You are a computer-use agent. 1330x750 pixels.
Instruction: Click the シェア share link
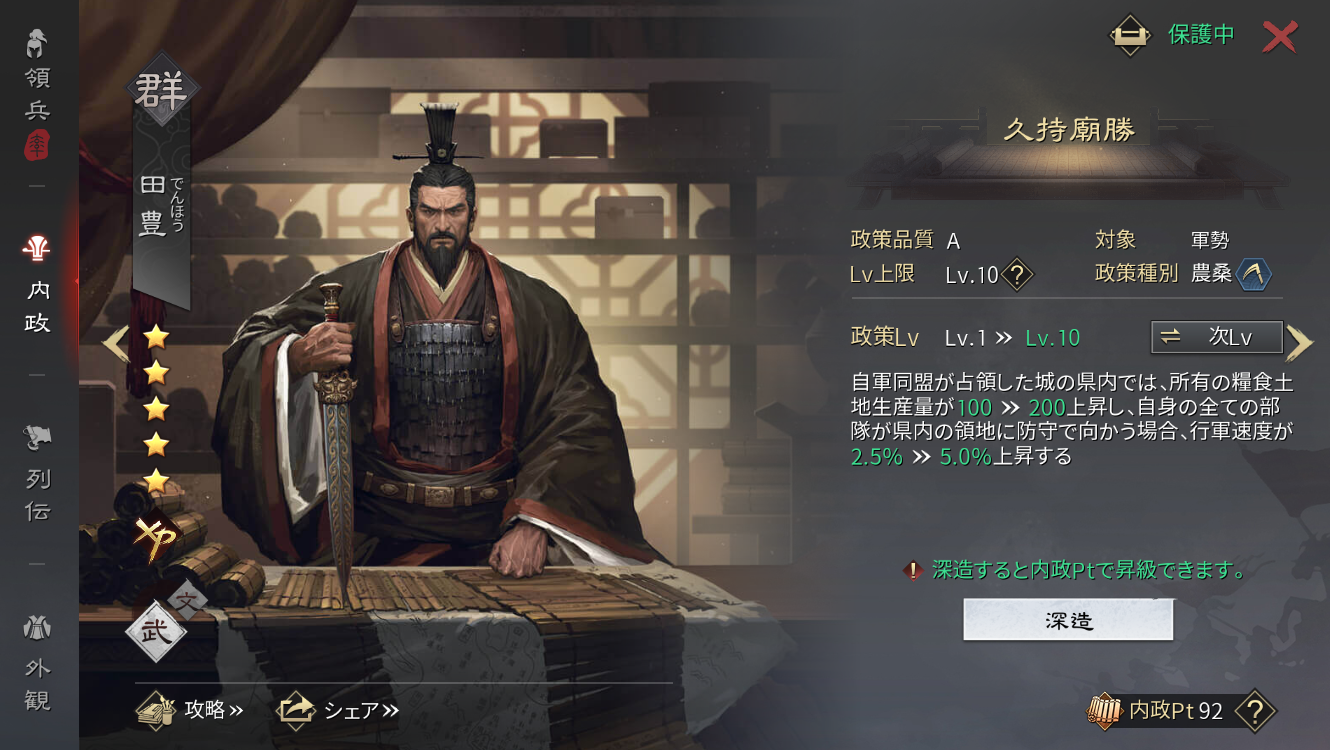pos(338,710)
